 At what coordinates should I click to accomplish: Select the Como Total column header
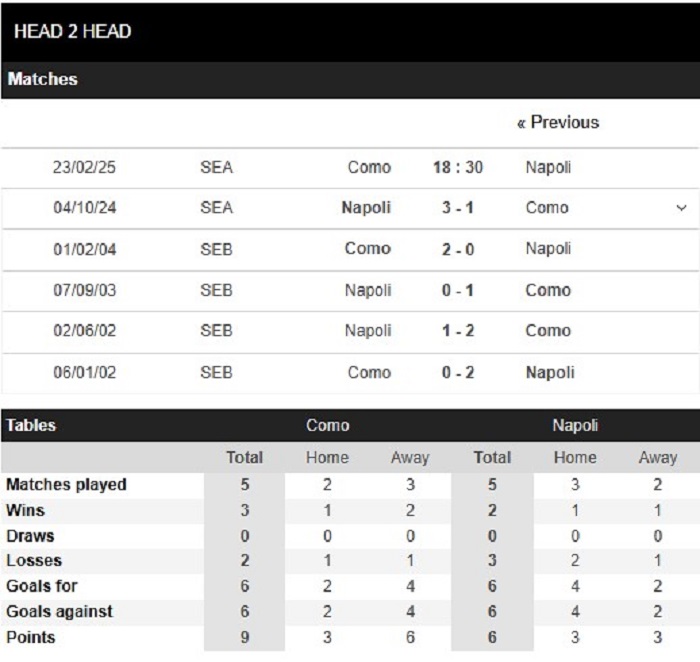point(244,458)
